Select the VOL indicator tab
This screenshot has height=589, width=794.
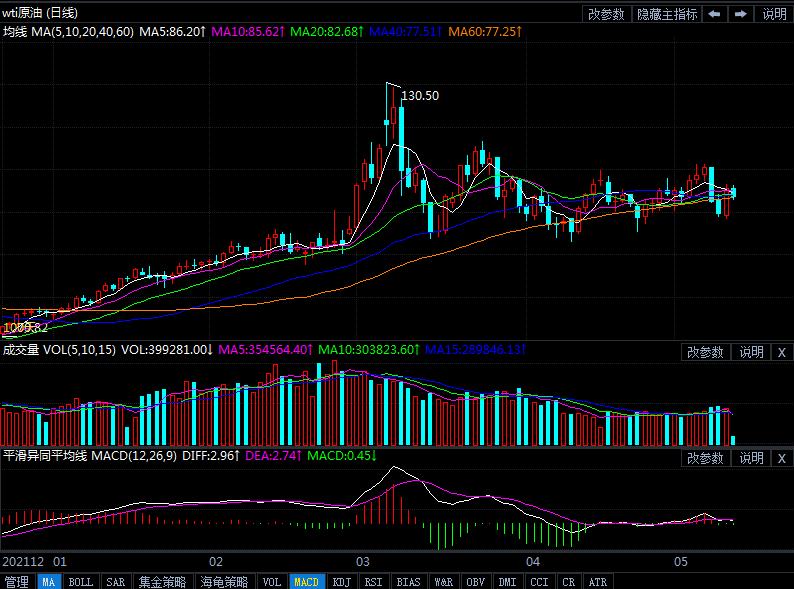tap(271, 581)
